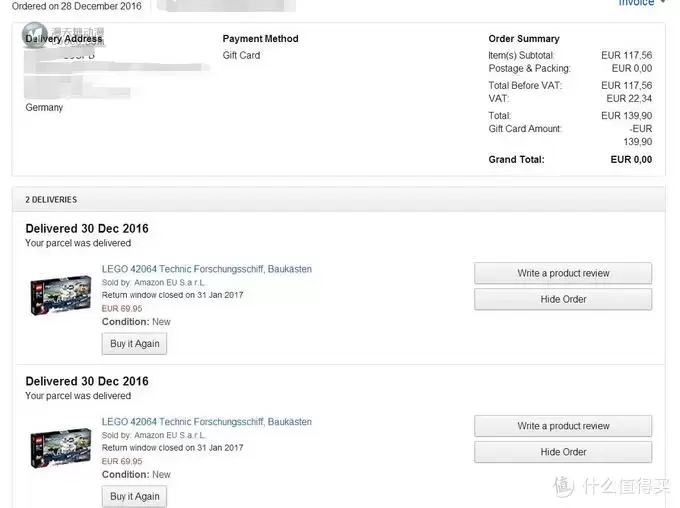Click first LEGO 42064 box thumbnail
The width and height of the screenshot is (680, 508).
(x=60, y=295)
